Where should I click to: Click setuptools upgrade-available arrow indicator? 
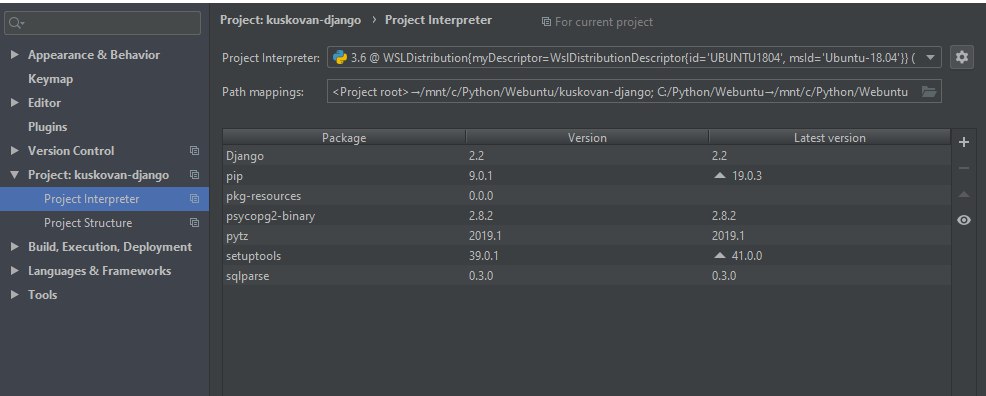coord(720,256)
